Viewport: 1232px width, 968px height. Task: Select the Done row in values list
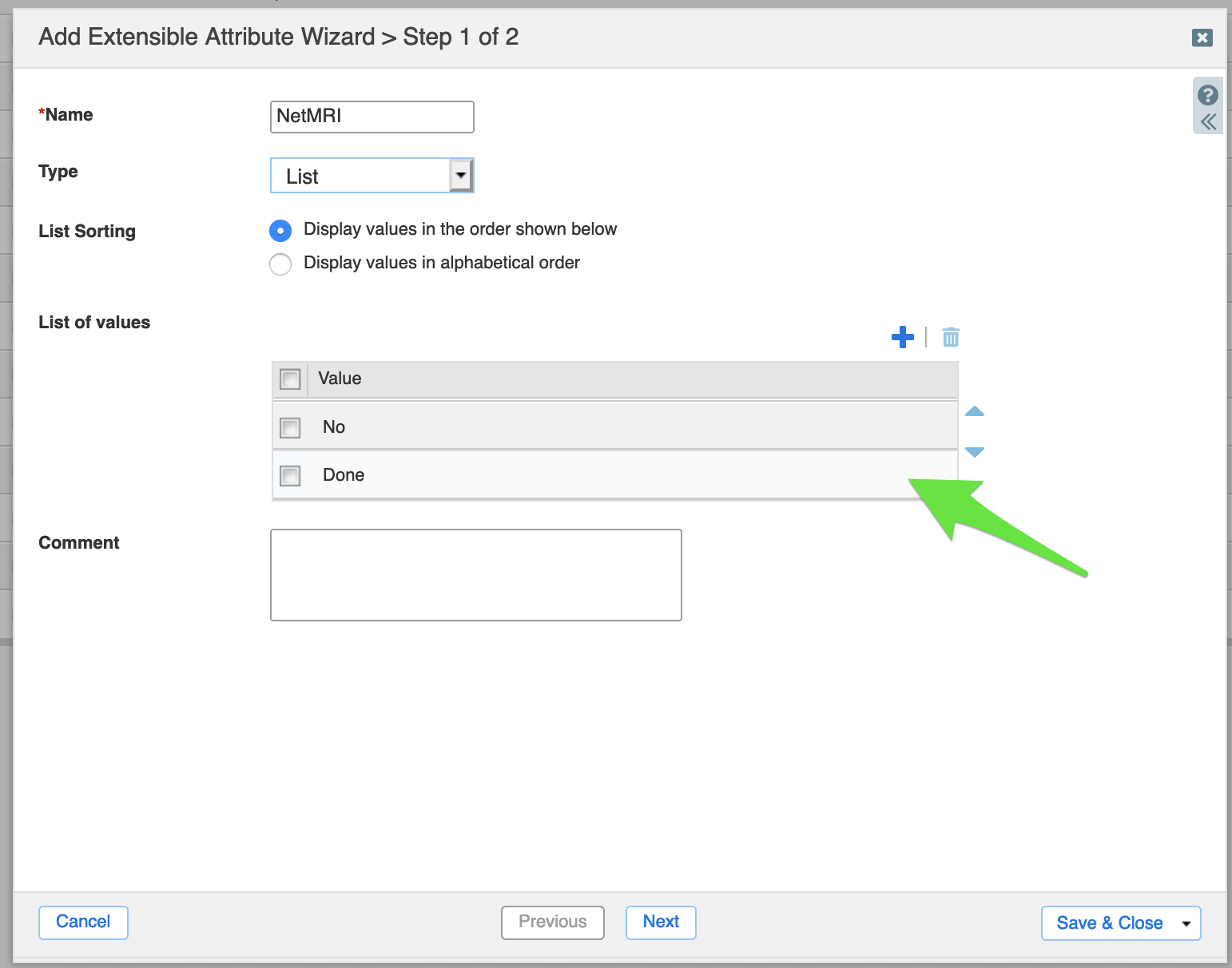[x=559, y=475]
